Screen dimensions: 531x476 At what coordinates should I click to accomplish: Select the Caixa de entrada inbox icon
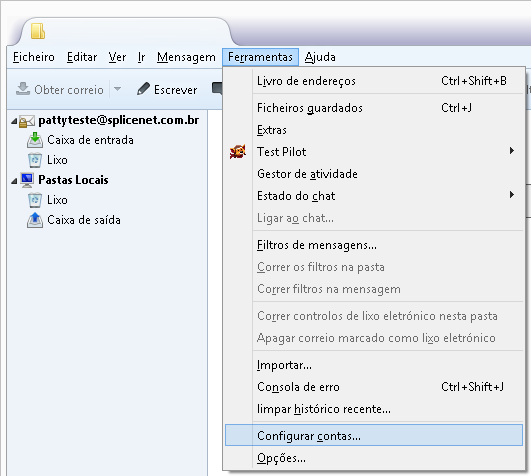pos(35,140)
